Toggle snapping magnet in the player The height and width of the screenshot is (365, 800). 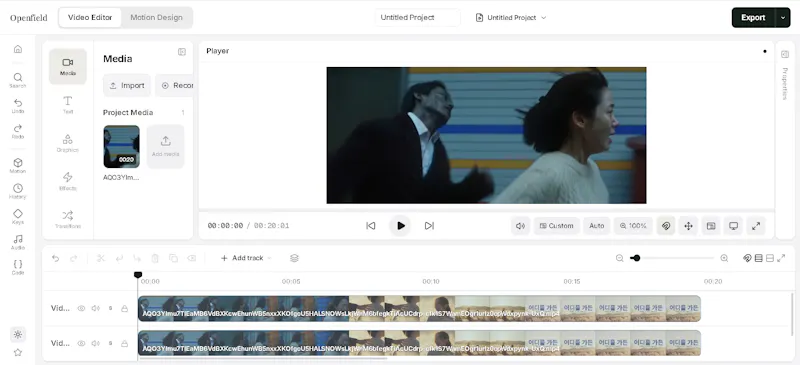pyautogui.click(x=666, y=226)
